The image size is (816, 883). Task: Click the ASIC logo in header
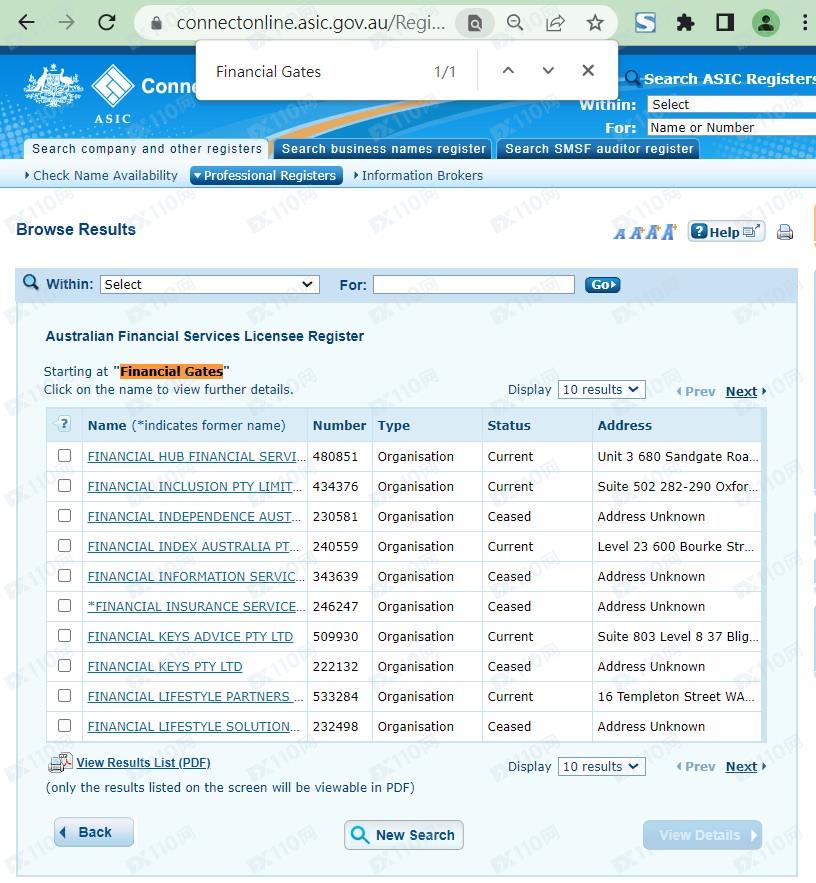[x=113, y=93]
